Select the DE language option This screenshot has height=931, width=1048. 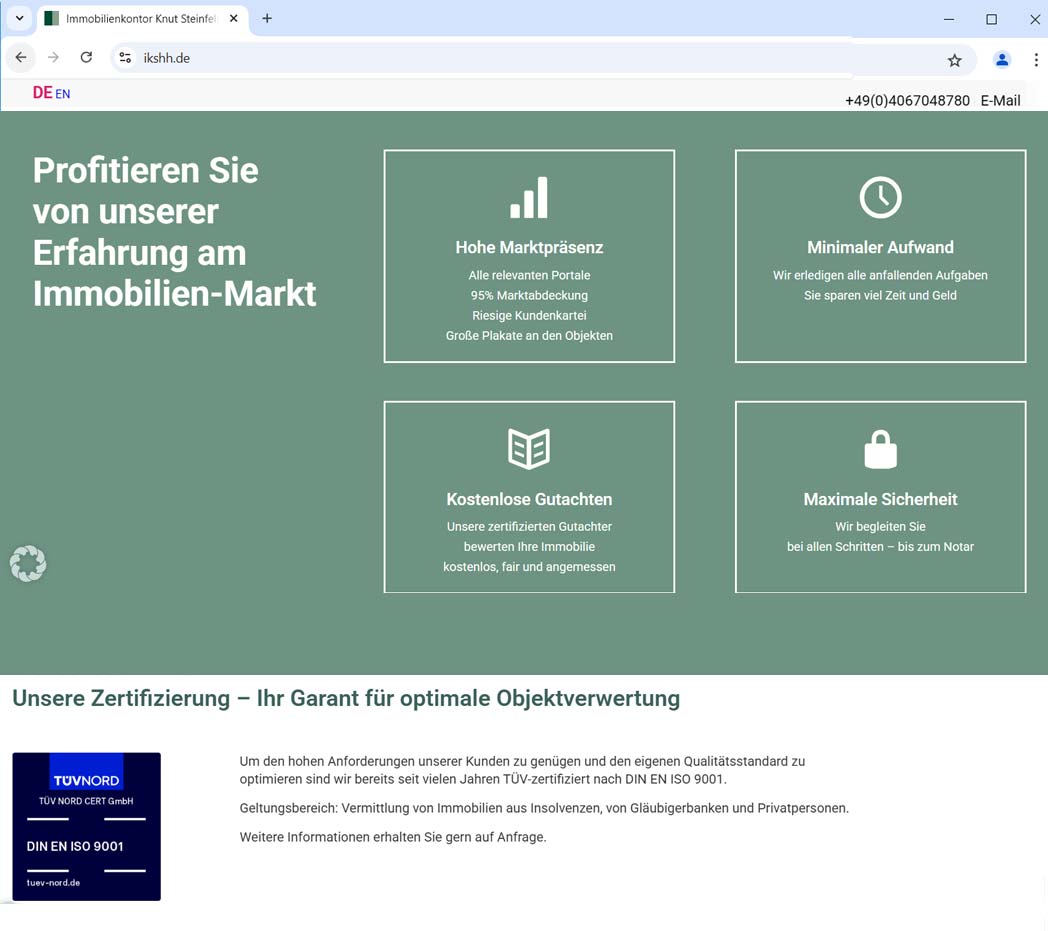click(42, 93)
